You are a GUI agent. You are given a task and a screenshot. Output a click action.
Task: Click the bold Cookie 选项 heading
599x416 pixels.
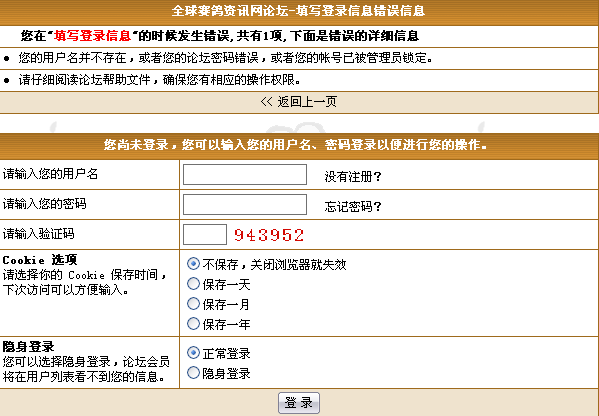click(x=40, y=260)
